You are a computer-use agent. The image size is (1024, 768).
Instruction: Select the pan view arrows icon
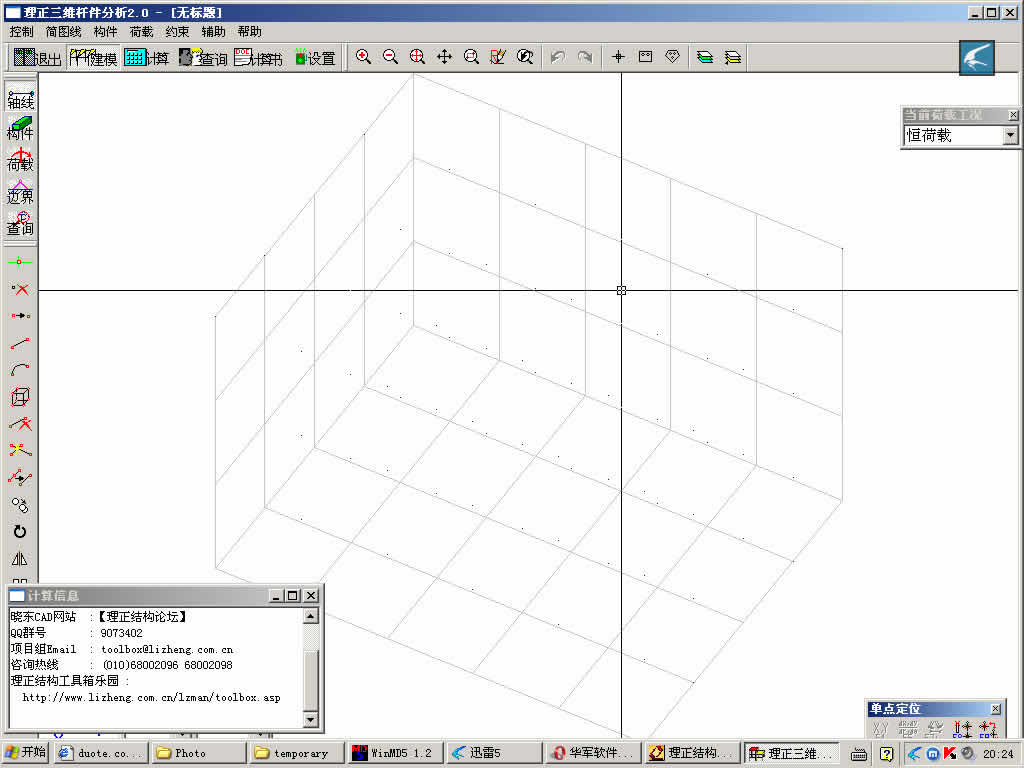click(444, 57)
